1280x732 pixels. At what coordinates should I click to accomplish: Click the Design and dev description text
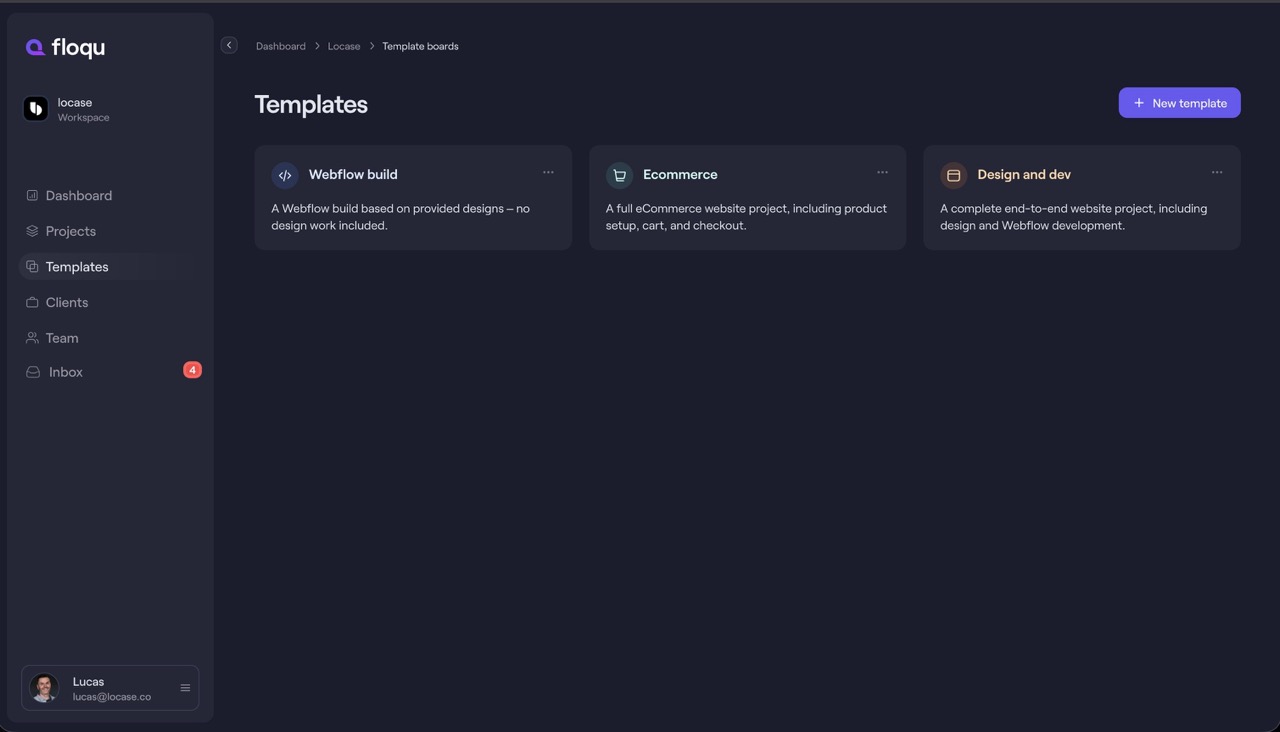pos(1073,217)
